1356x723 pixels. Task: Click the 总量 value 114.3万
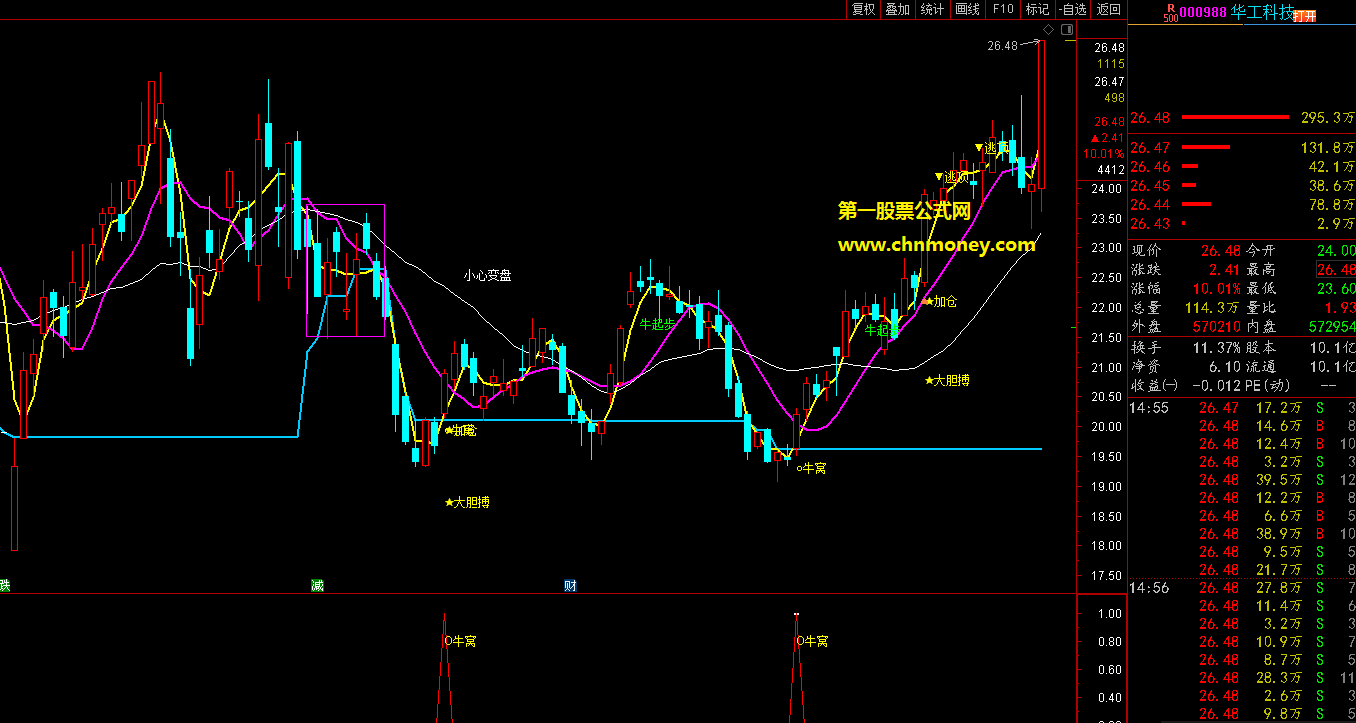pyautogui.click(x=1211, y=308)
